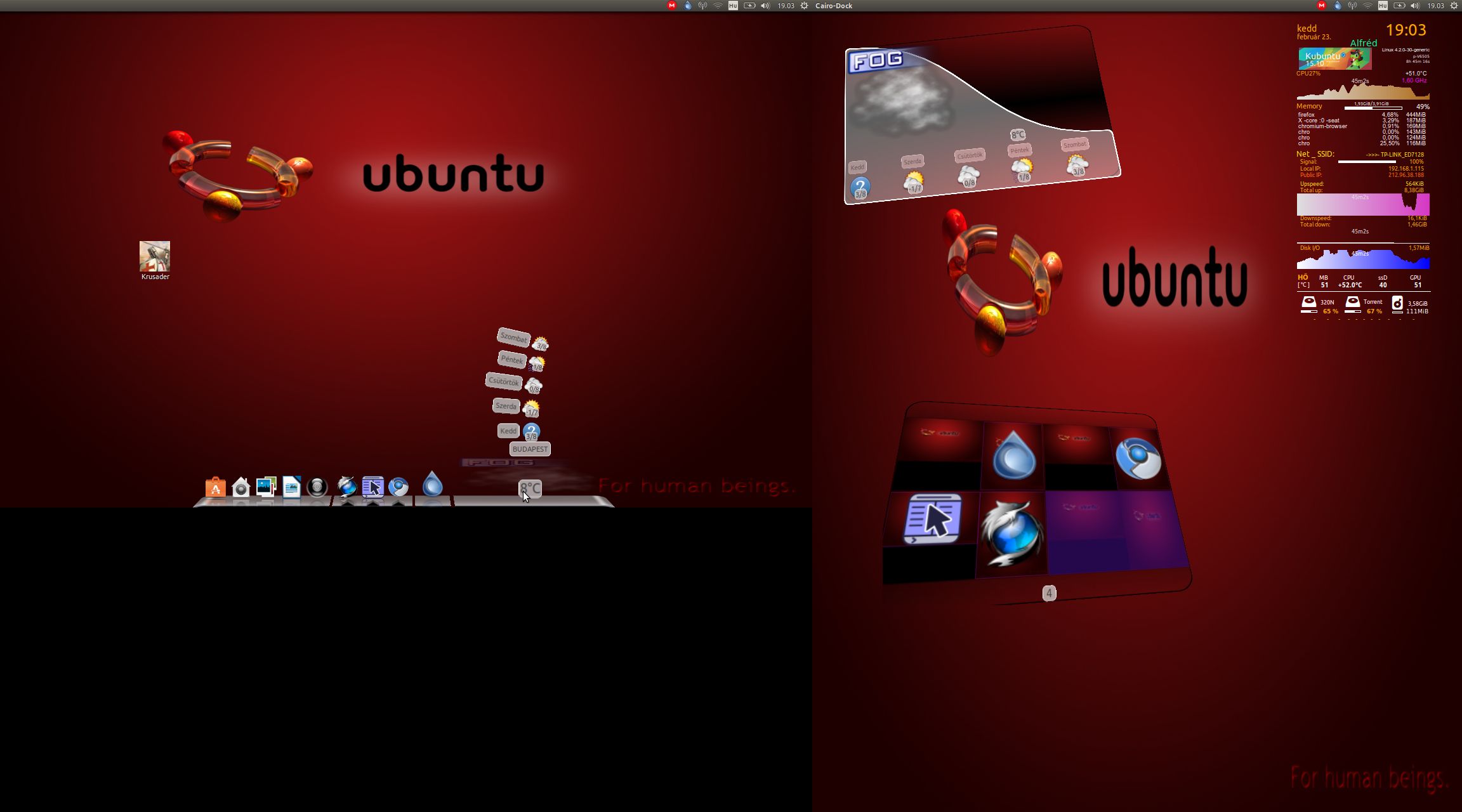
Task: Open the red MEGA tray icon, right panel
Action: pyautogui.click(x=1322, y=6)
